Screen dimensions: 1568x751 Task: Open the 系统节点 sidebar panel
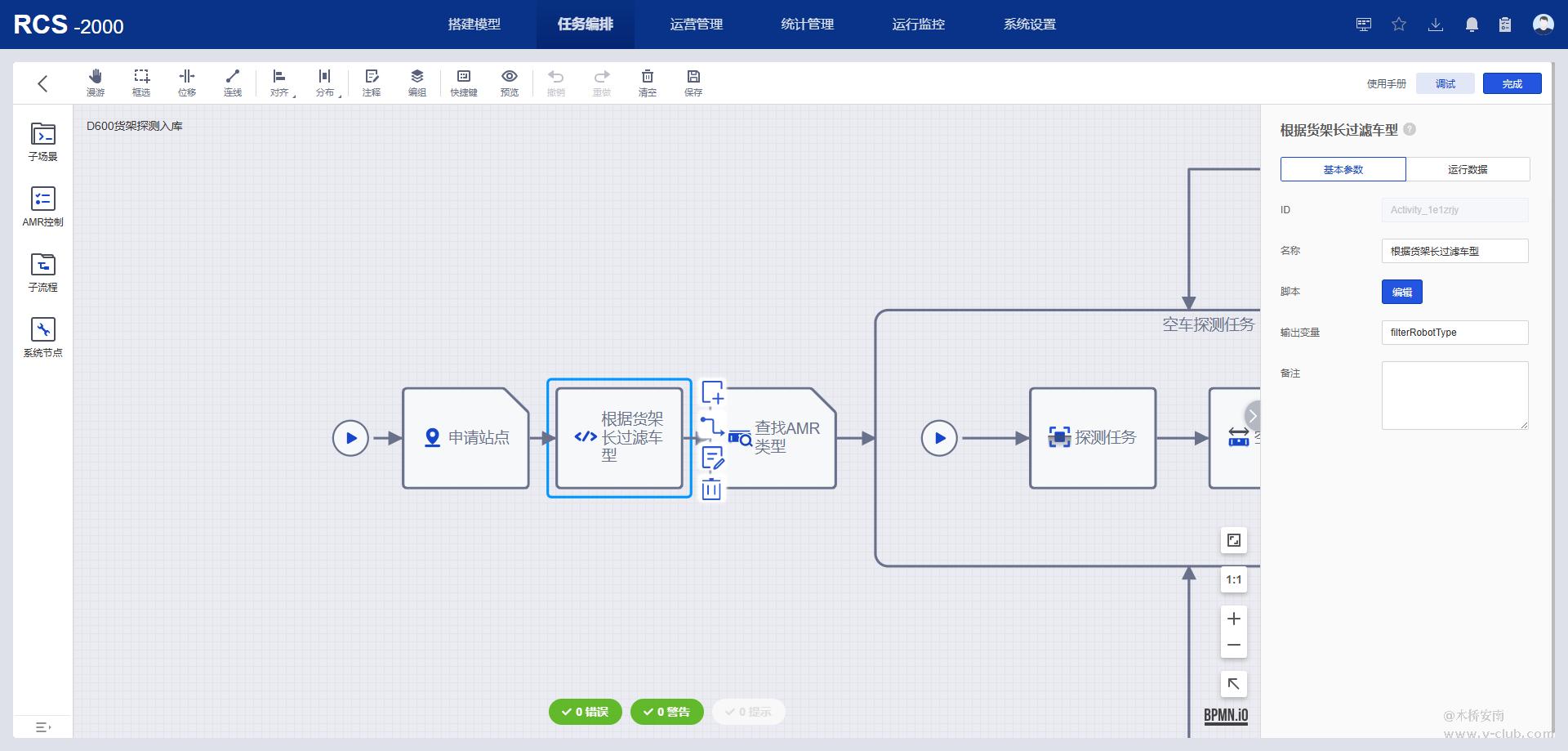coord(42,338)
